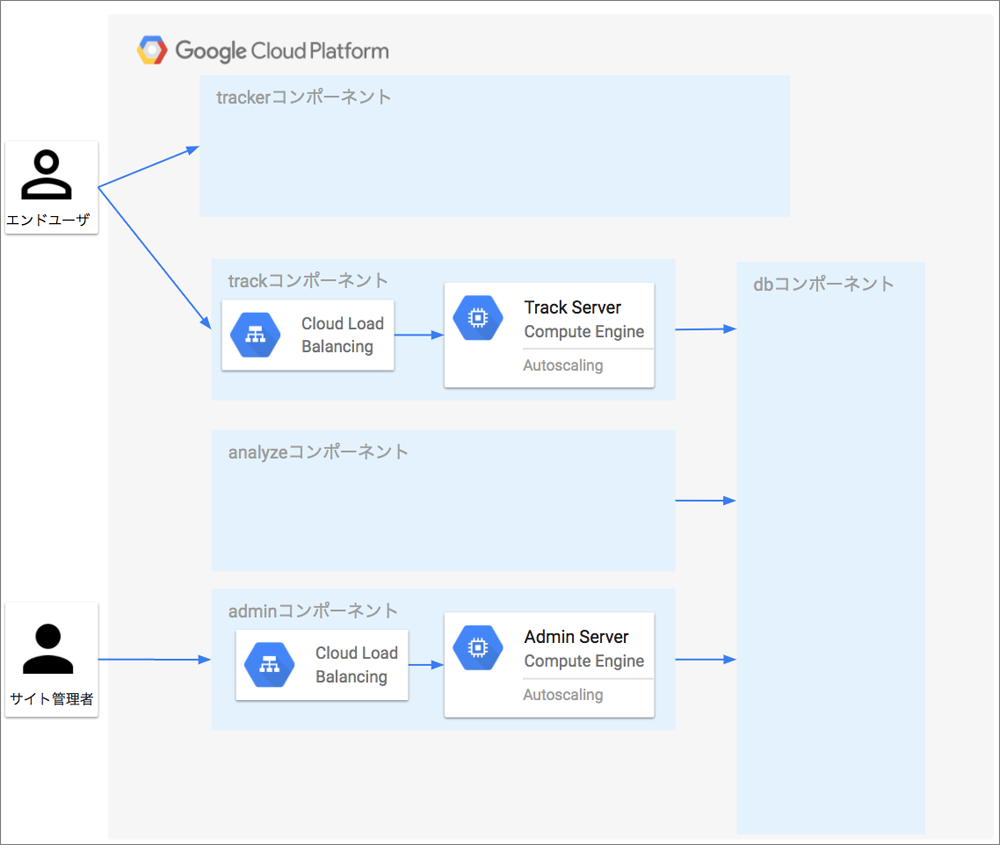Click Autoscaling text in Track Server card
Image resolution: width=1000 pixels, height=845 pixels.
[563, 365]
